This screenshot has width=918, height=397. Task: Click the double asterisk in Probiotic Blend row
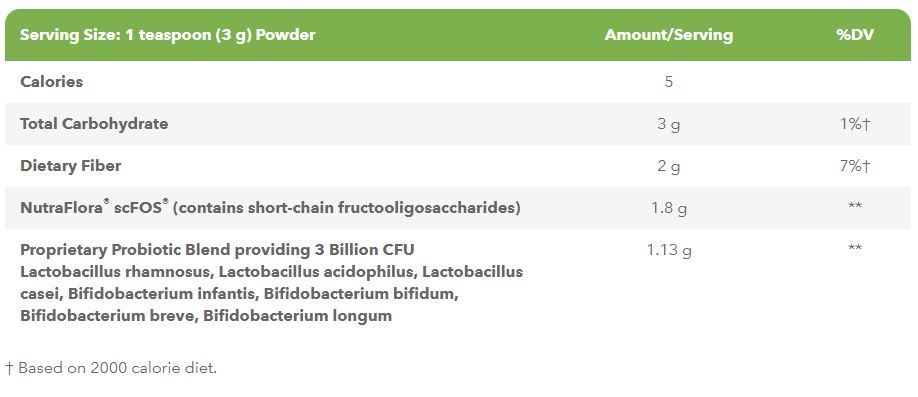click(x=855, y=248)
